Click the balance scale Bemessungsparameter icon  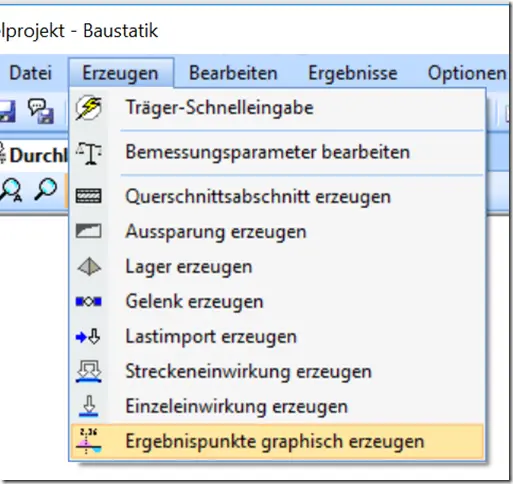pyautogui.click(x=89, y=153)
